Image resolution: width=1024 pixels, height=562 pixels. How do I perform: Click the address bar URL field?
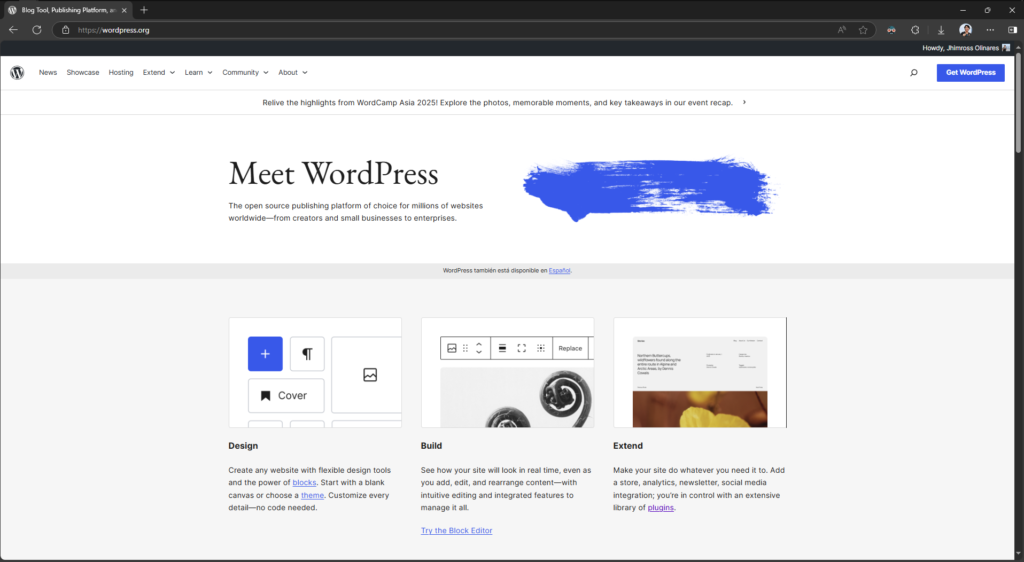400,30
